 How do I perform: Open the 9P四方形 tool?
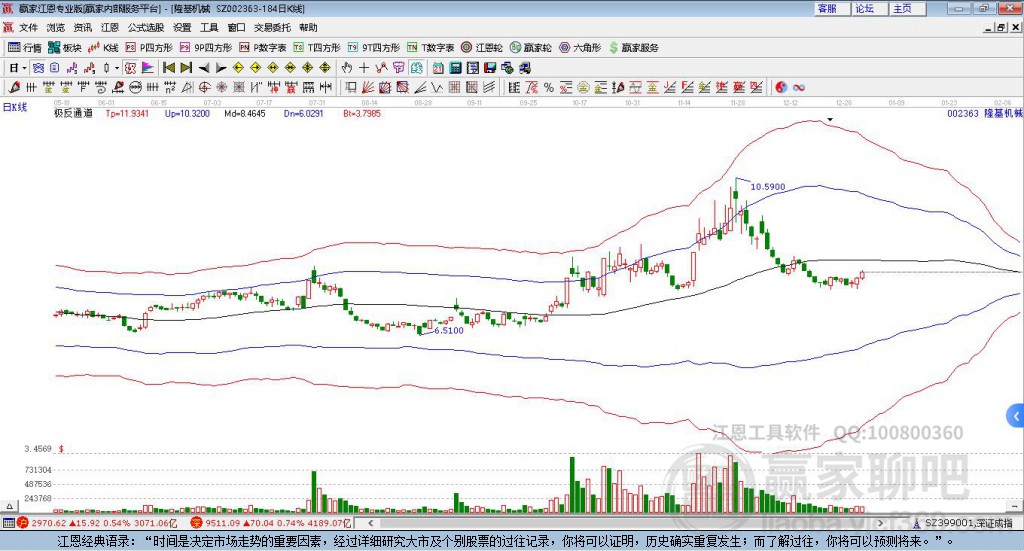coord(205,48)
